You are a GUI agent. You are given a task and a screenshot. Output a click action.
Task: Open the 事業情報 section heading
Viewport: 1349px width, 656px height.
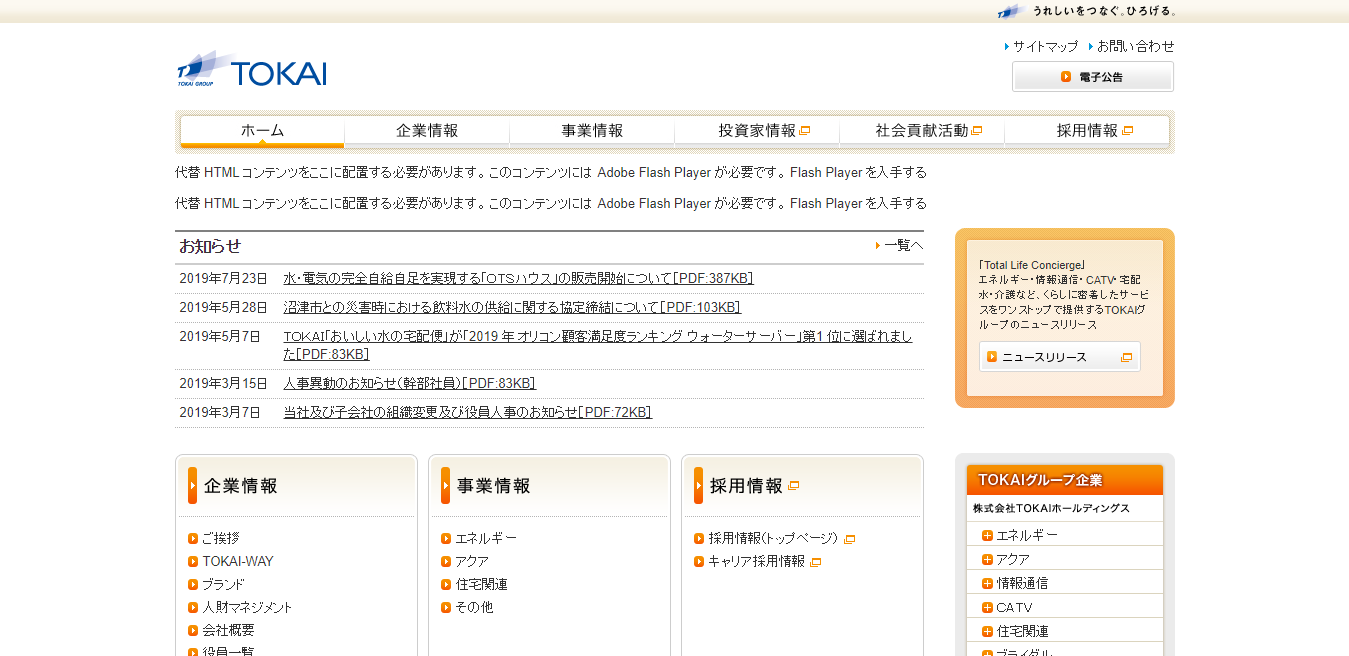click(494, 486)
